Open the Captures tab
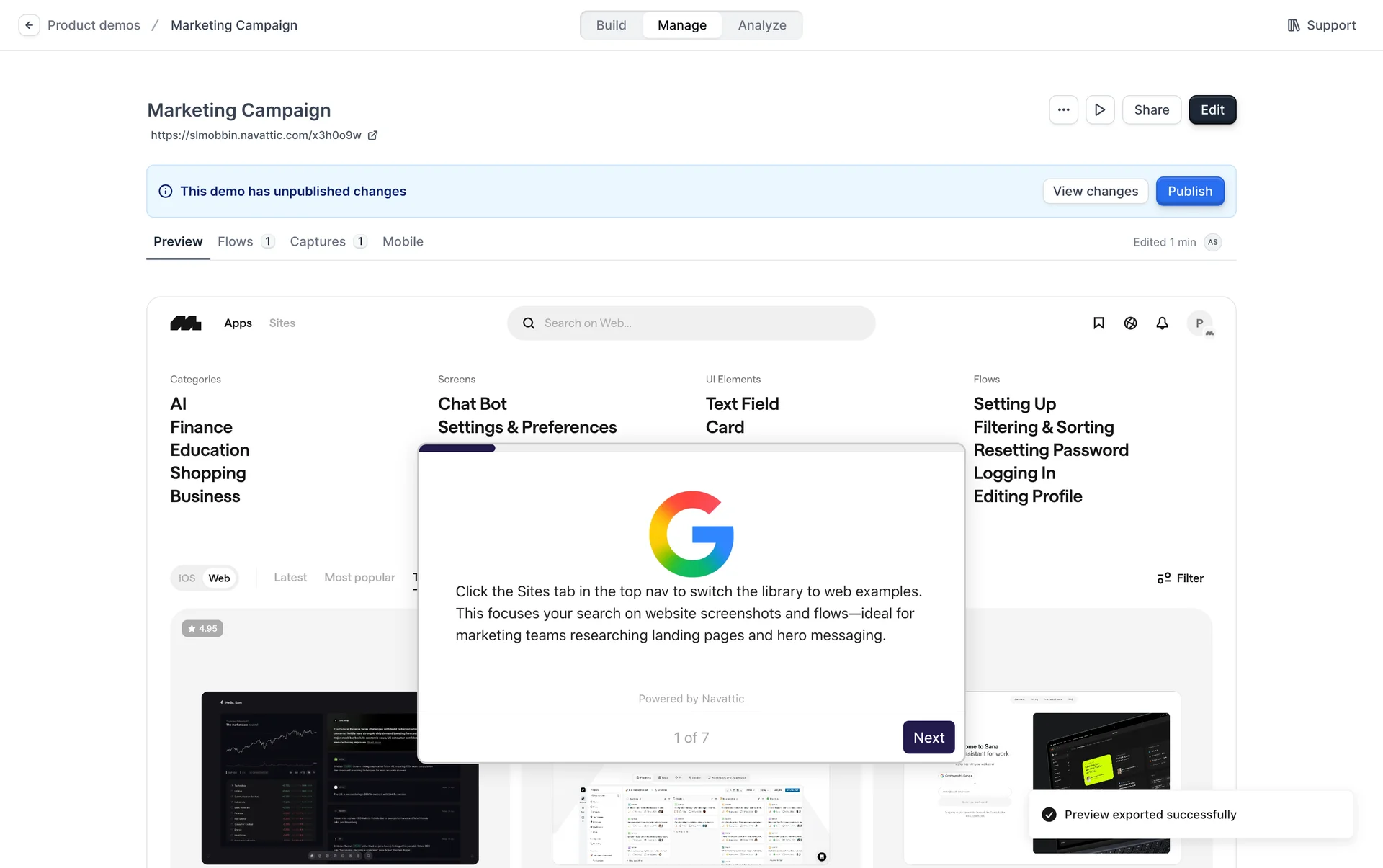The width and height of the screenshot is (1383, 868). pos(318,242)
